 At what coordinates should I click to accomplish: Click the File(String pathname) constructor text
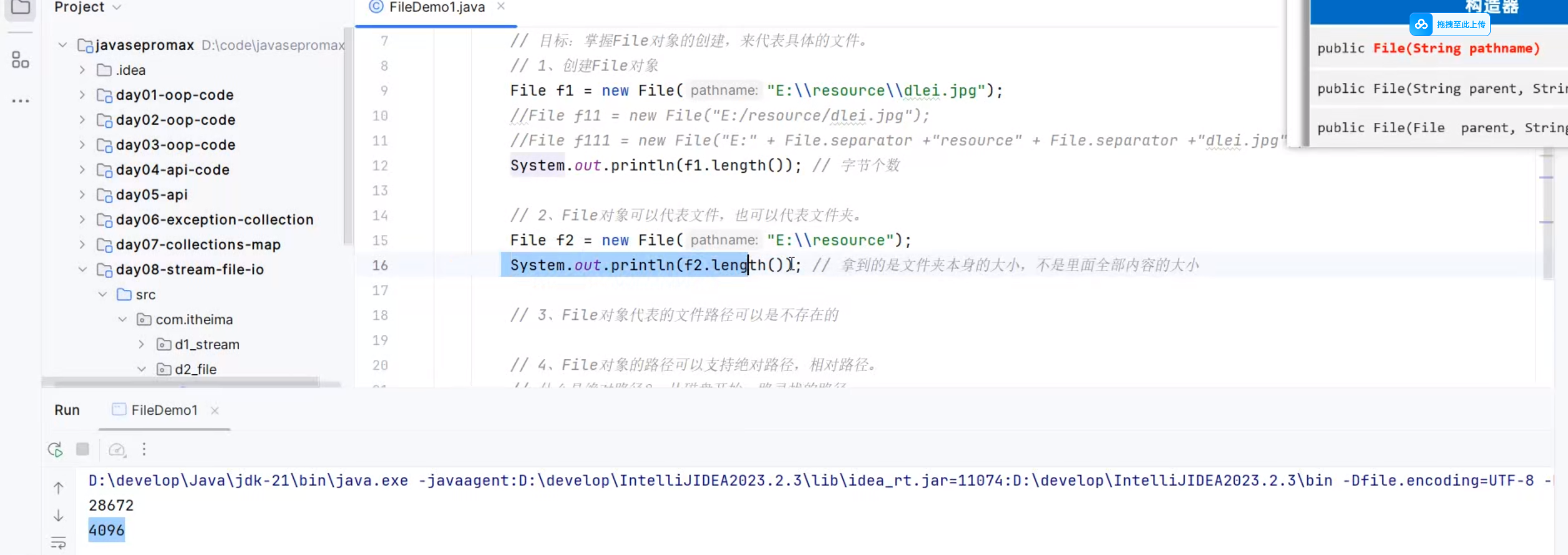point(1457,48)
